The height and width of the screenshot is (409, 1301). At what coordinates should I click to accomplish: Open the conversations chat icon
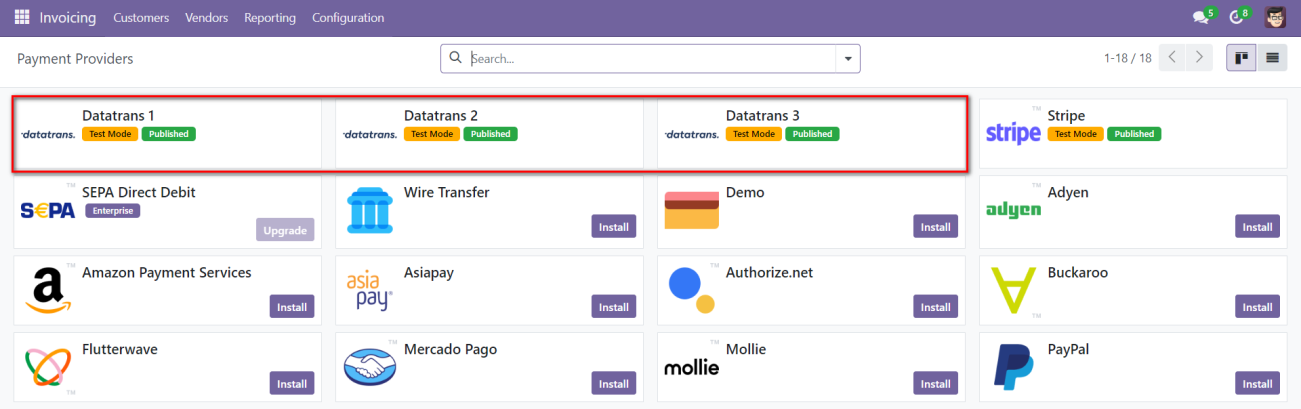pyautogui.click(x=1202, y=17)
